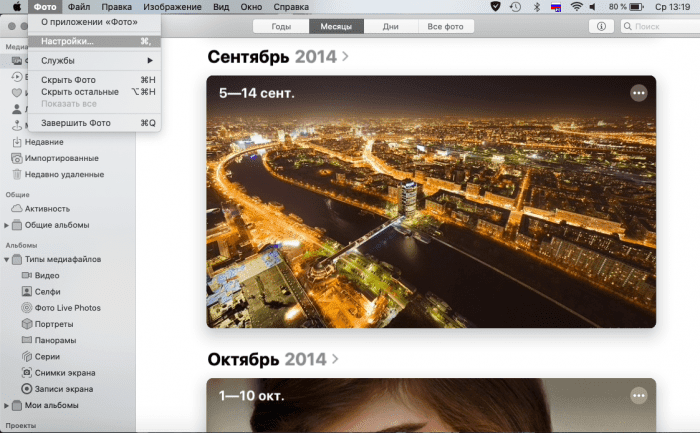
Task: Select Снимки экрана in sidebar
Action: point(65,372)
